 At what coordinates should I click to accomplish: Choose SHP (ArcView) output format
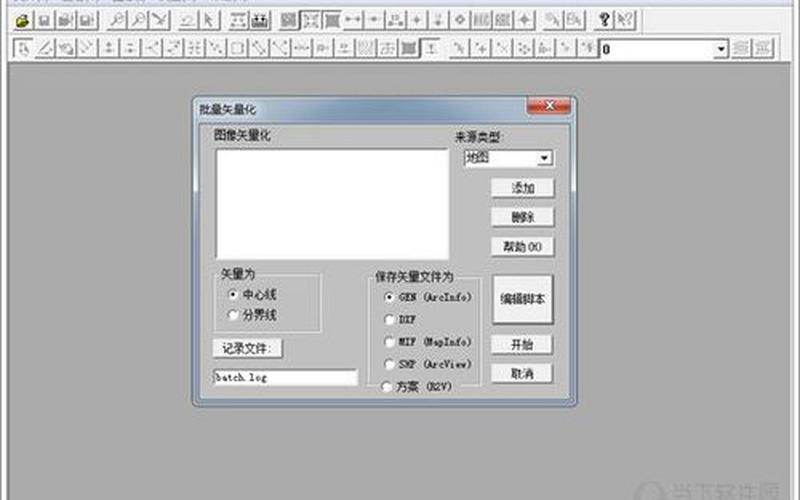click(428, 364)
